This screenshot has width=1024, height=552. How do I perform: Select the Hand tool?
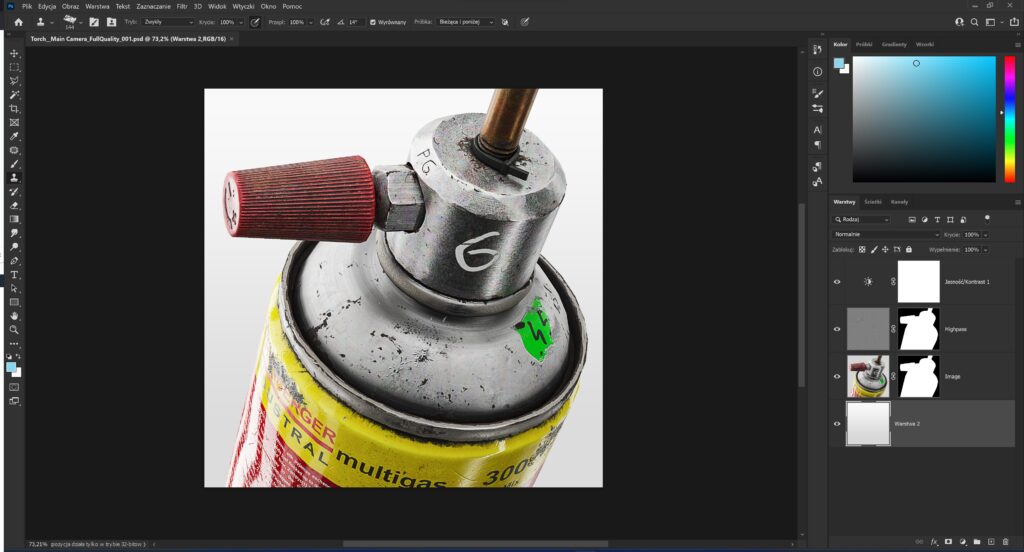[14, 316]
